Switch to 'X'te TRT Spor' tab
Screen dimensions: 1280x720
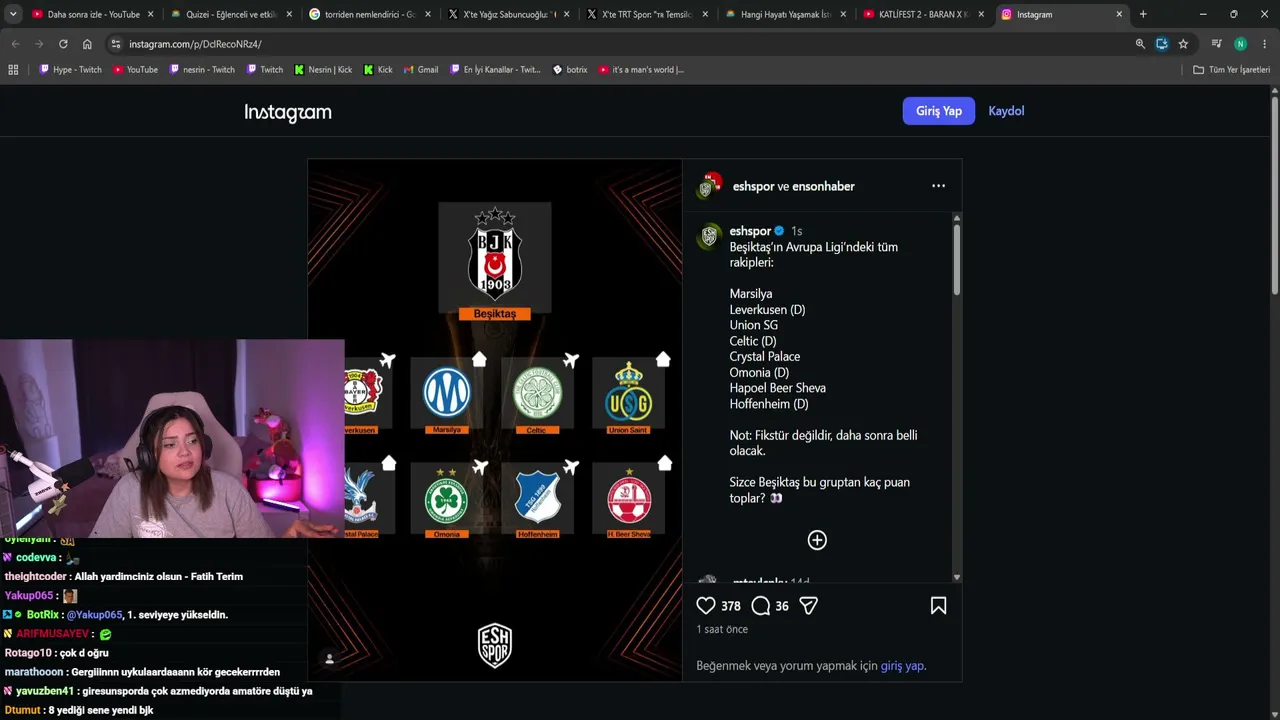645,14
